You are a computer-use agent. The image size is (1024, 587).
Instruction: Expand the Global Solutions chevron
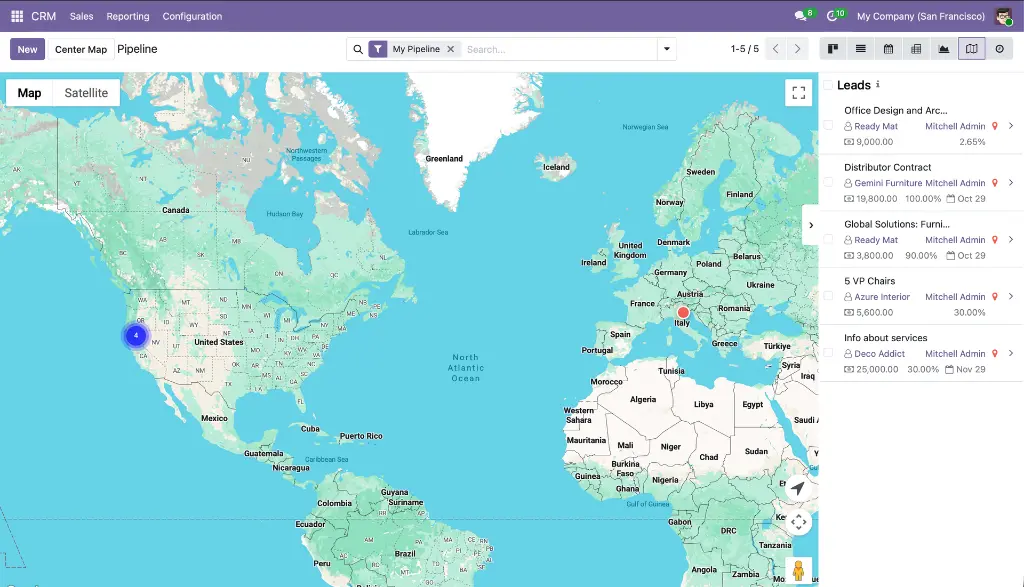click(x=1011, y=240)
